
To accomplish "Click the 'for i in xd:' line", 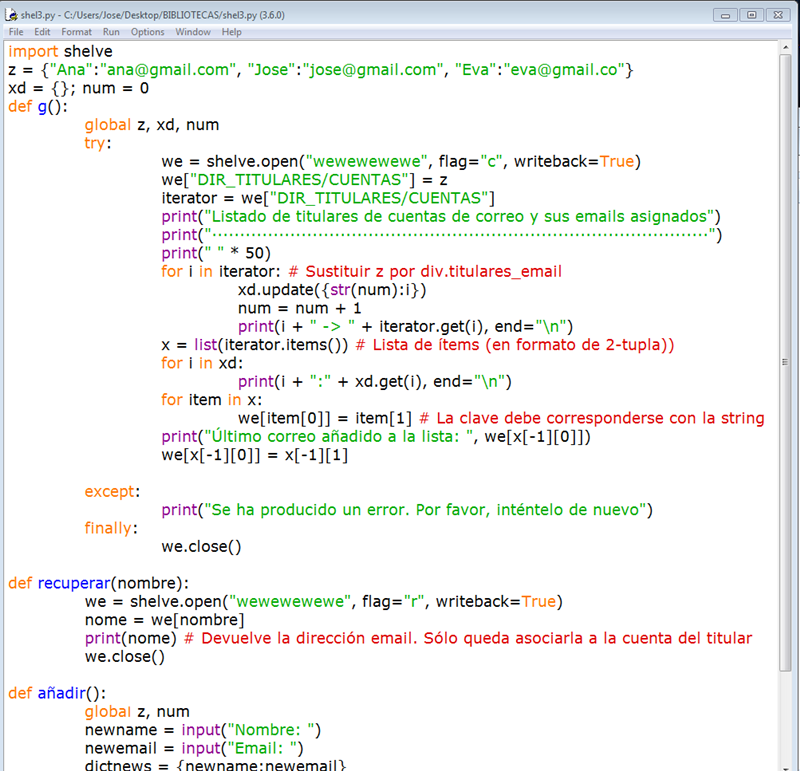I will [202, 363].
